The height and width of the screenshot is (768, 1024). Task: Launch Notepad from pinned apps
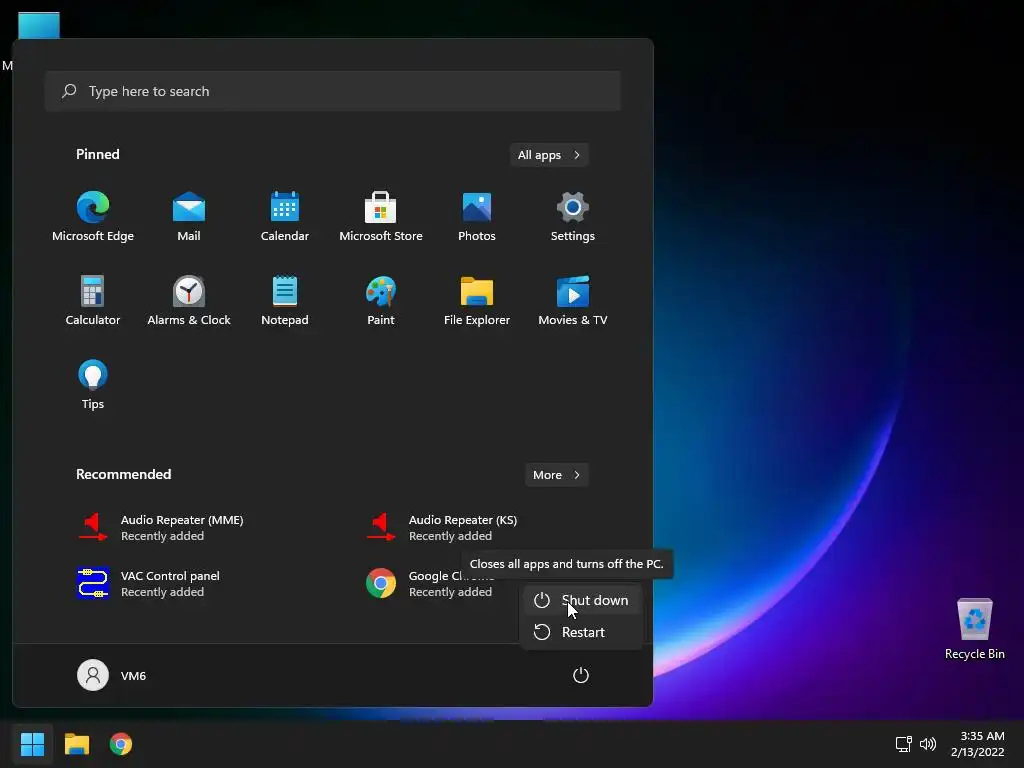point(285,300)
